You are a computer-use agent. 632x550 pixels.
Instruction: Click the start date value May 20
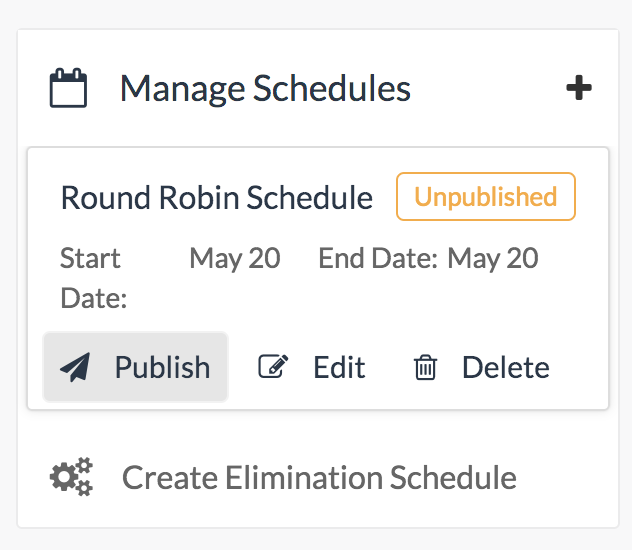tap(235, 258)
